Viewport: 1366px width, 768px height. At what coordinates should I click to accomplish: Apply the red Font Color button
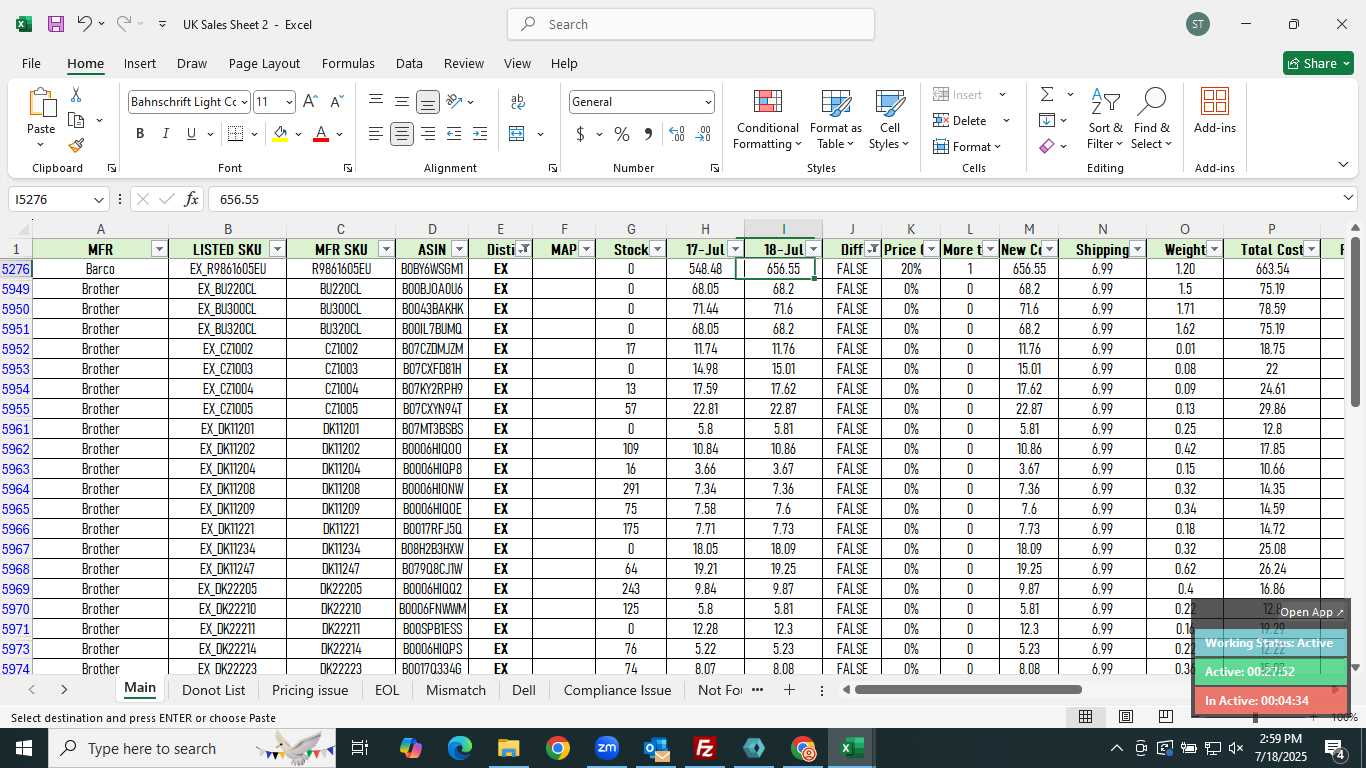tap(321, 134)
